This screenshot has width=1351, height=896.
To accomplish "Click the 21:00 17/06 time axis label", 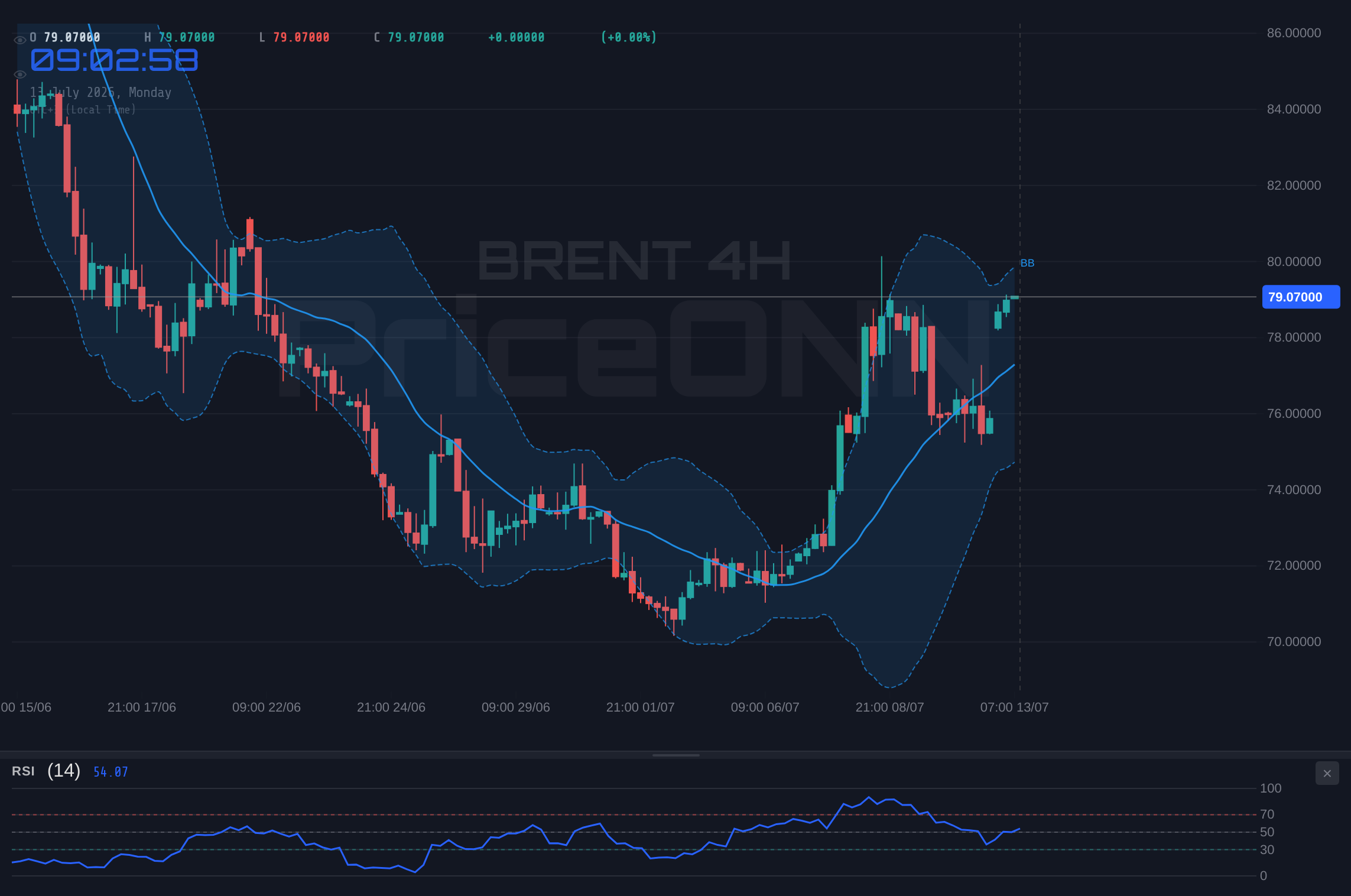I will [142, 707].
